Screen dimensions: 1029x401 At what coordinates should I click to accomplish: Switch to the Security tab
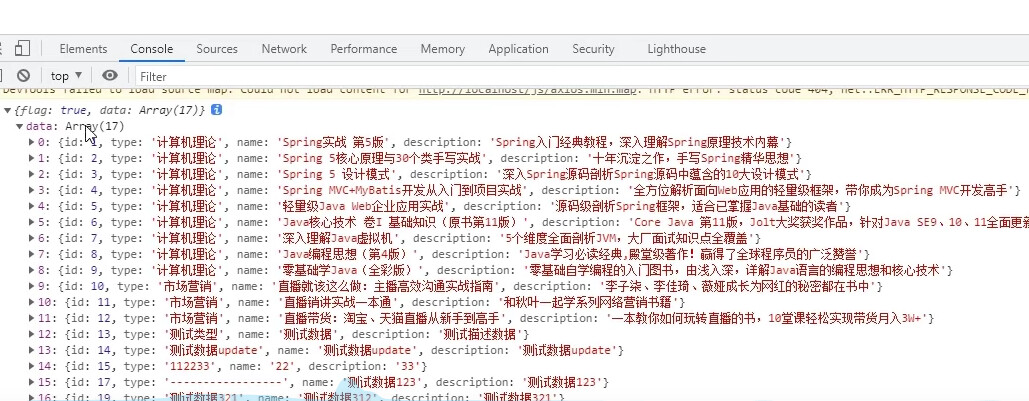pyautogui.click(x=593, y=49)
